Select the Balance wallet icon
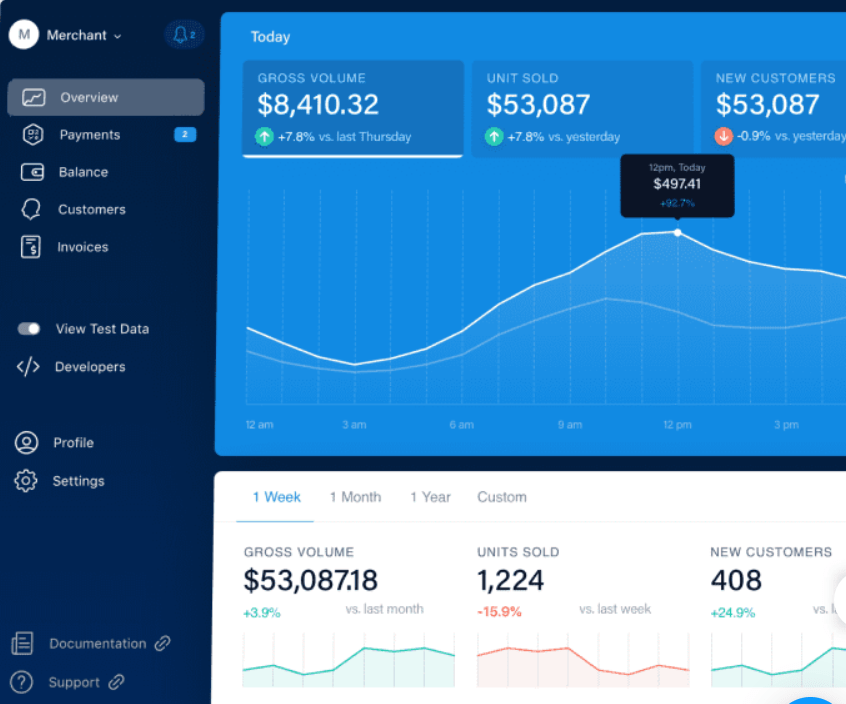 [x=32, y=172]
